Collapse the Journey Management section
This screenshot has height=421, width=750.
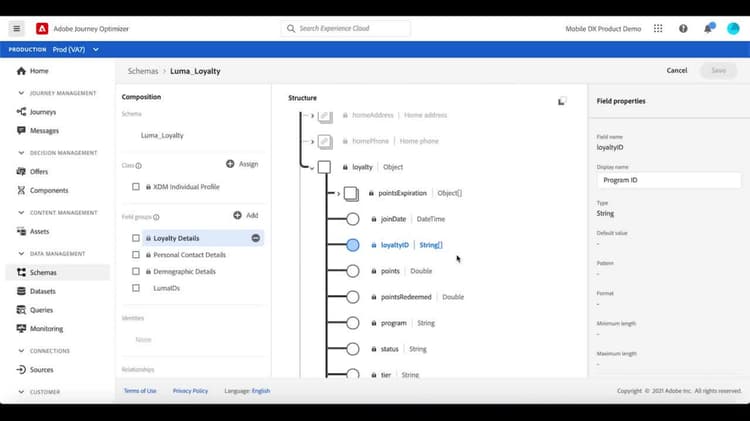(21, 93)
